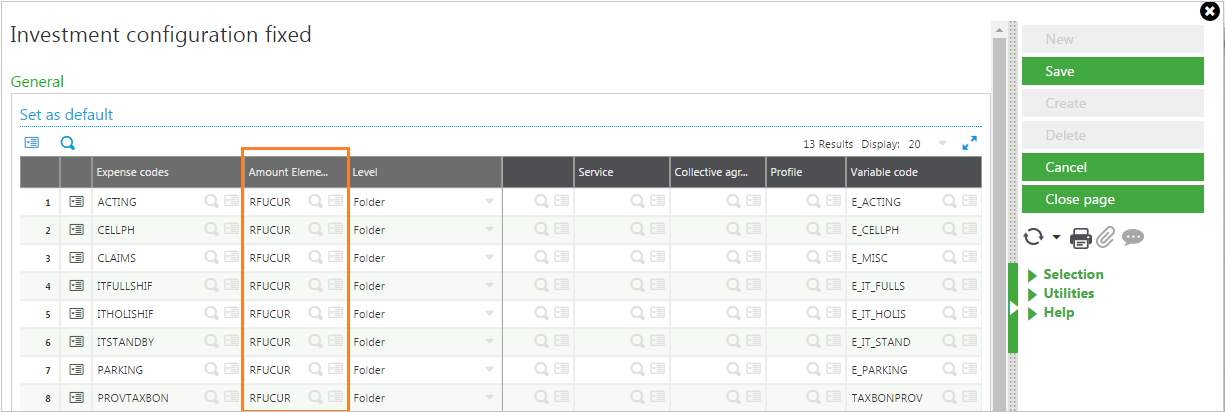Click the grid search magnifier icon
Viewport: 1225px width, 412px height.
click(x=68, y=143)
